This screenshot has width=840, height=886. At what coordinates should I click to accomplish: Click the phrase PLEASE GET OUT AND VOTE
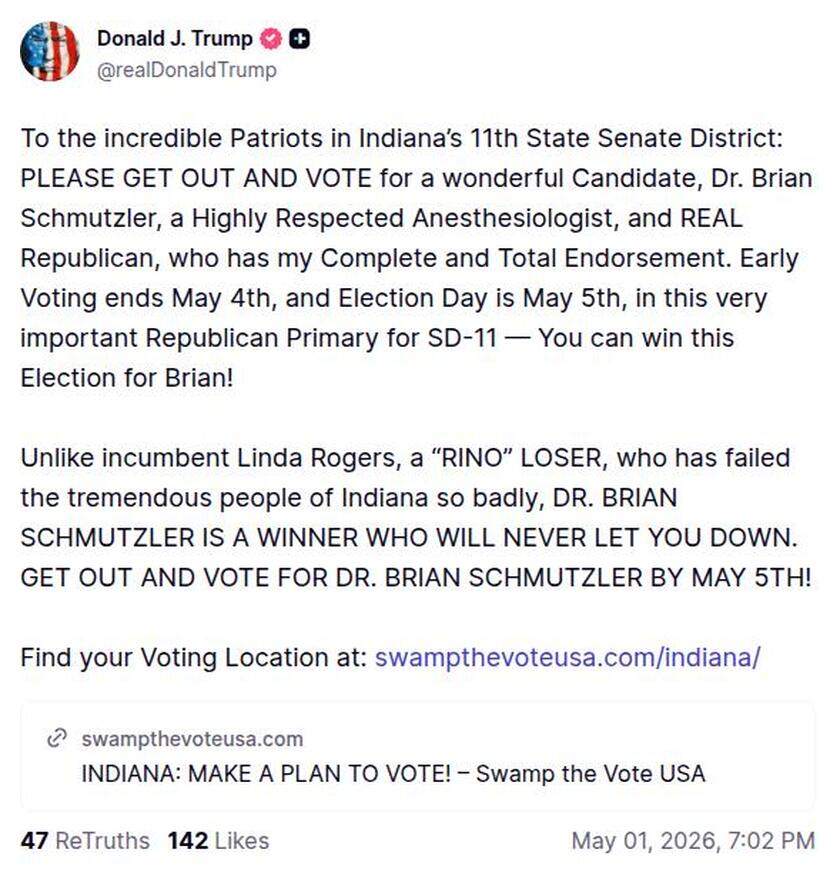pyautogui.click(x=196, y=178)
